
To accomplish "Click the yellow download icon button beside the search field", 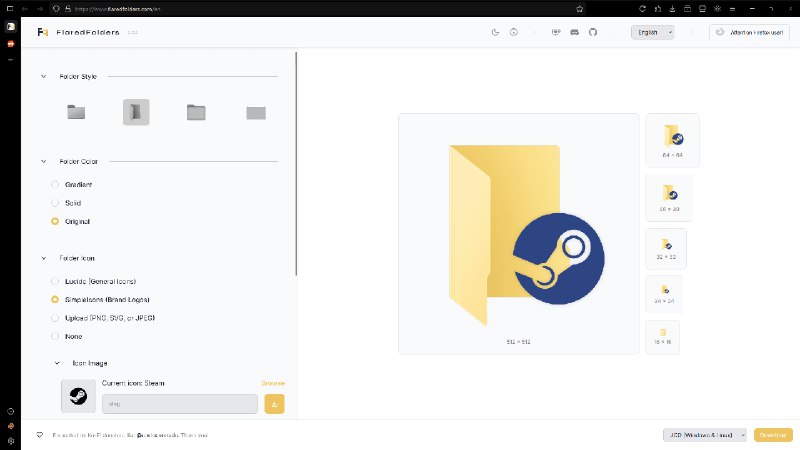I will click(x=274, y=404).
